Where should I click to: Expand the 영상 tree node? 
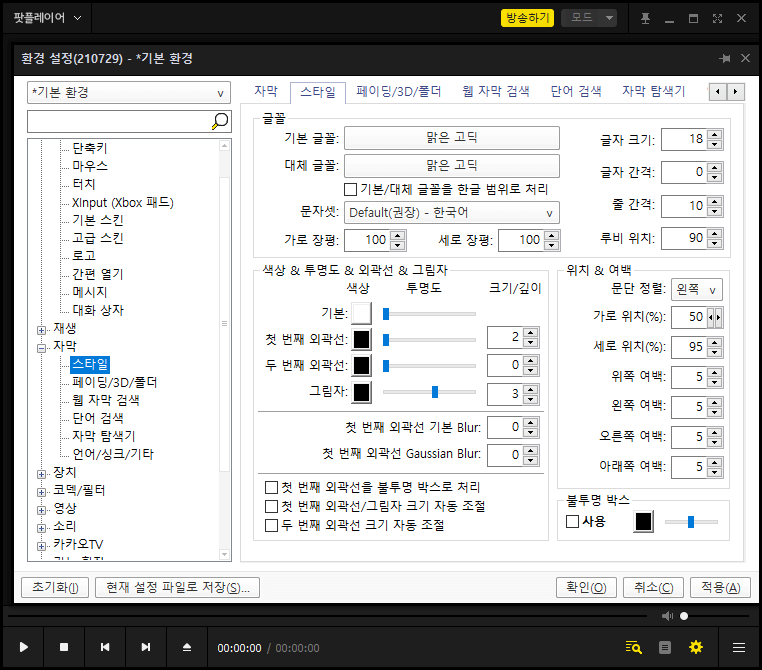point(41,510)
